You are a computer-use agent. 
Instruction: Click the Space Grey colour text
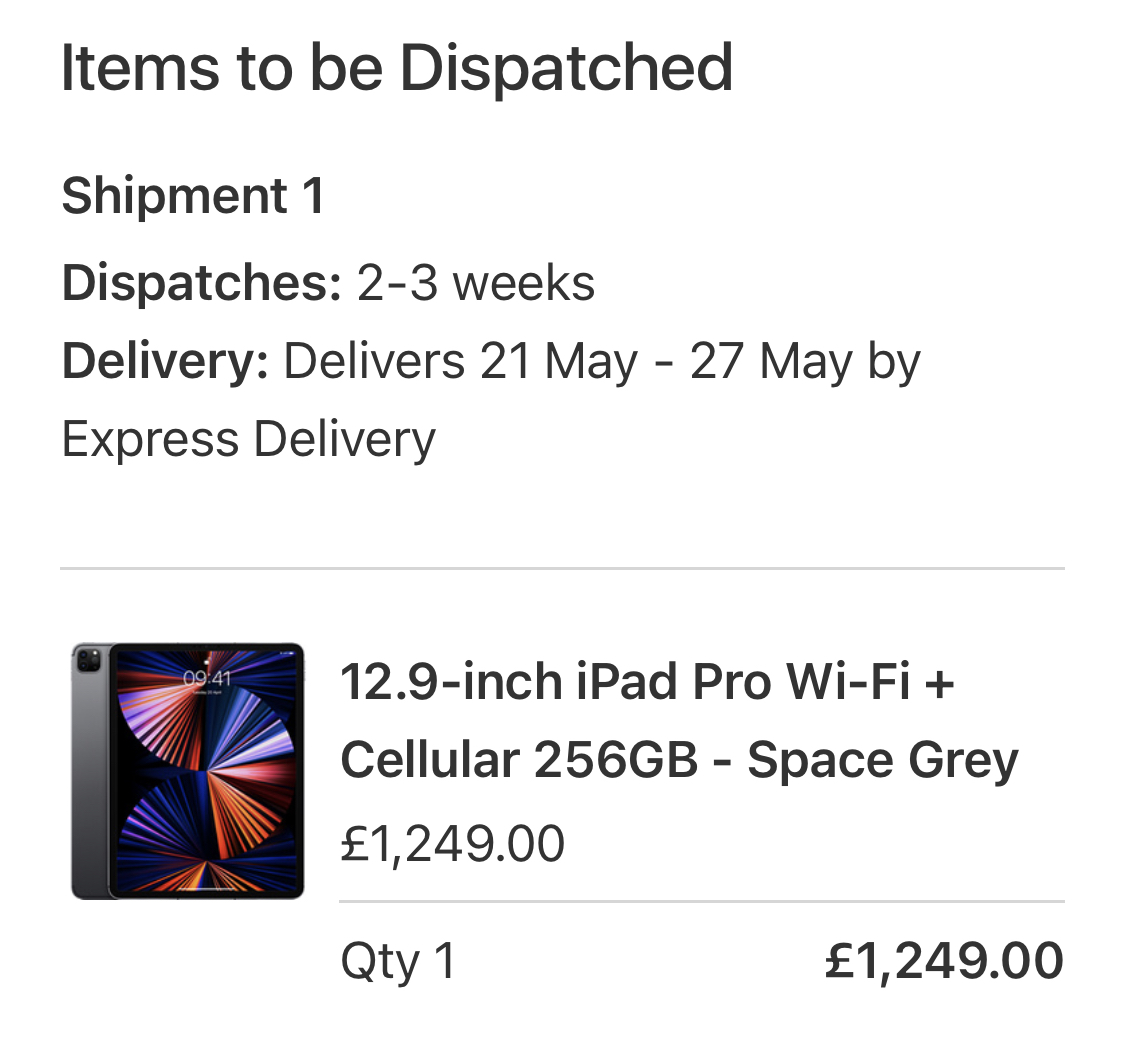pos(883,761)
